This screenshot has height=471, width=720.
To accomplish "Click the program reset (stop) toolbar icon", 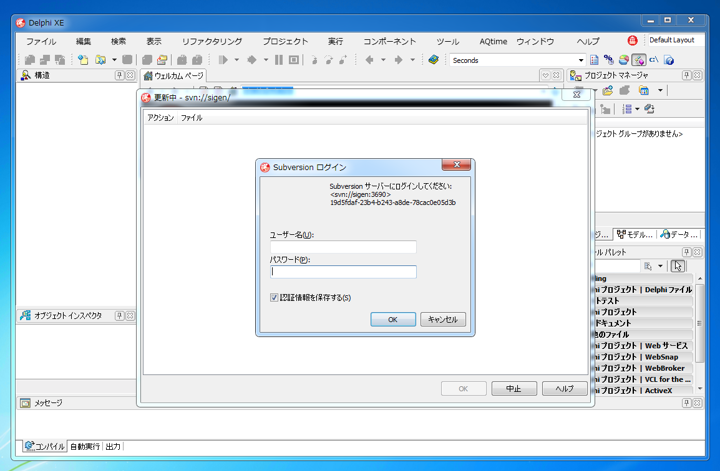I will tap(294, 60).
